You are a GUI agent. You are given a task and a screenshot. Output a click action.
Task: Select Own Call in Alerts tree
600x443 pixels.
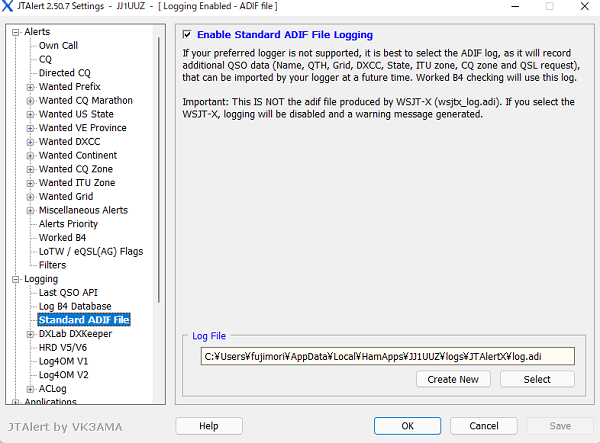[58, 46]
